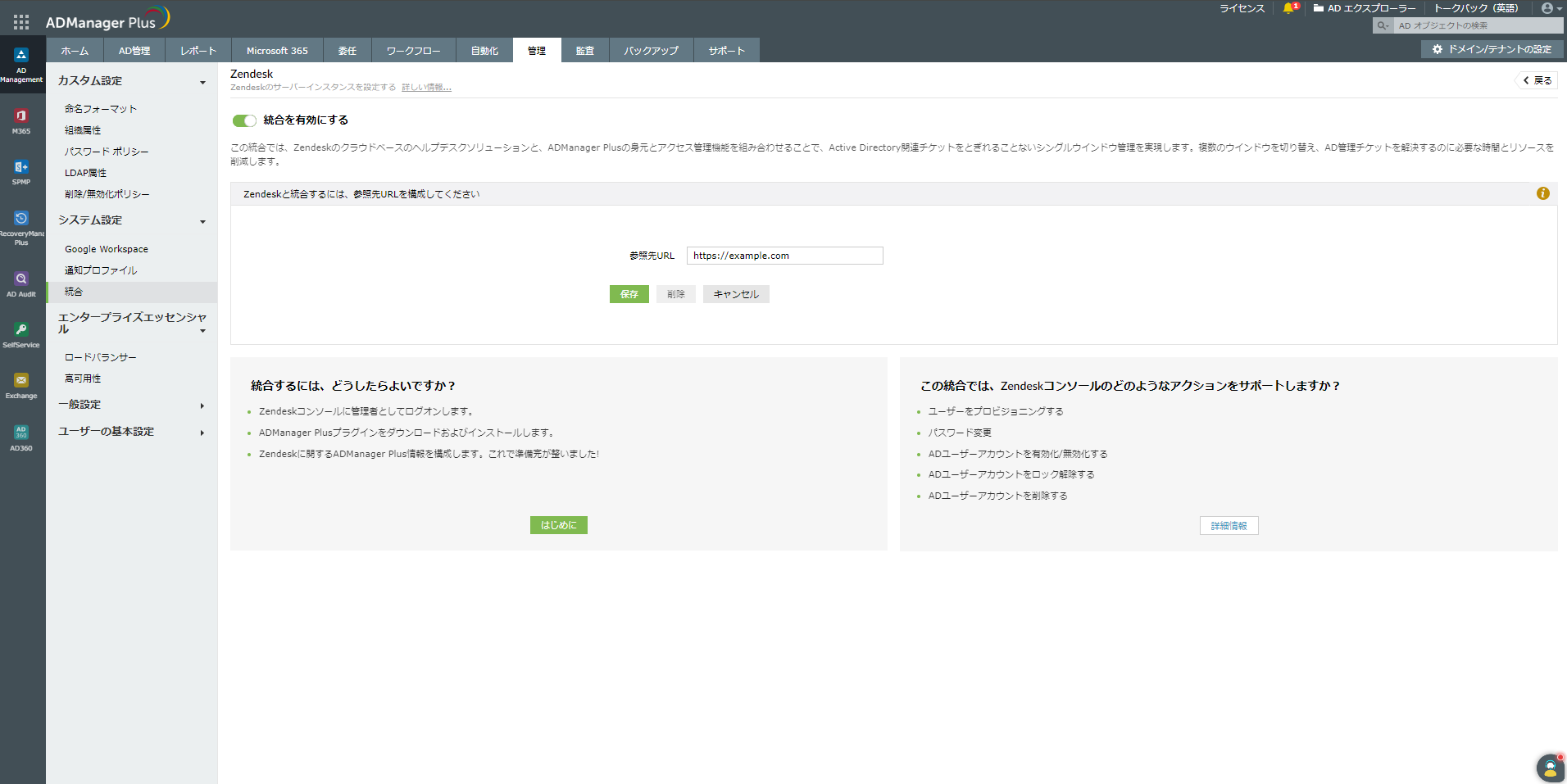
Task: Switch to the レポート tab
Action: point(198,50)
